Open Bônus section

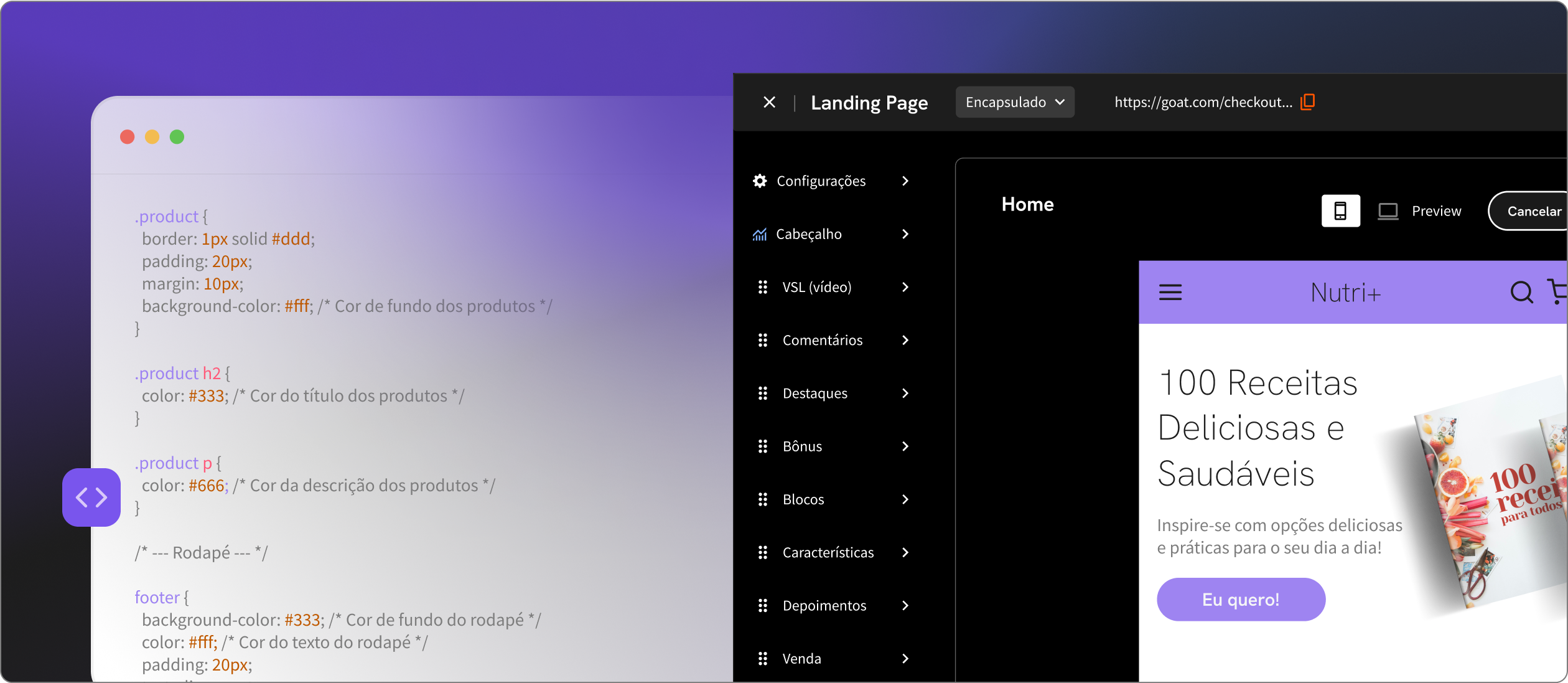click(x=802, y=446)
